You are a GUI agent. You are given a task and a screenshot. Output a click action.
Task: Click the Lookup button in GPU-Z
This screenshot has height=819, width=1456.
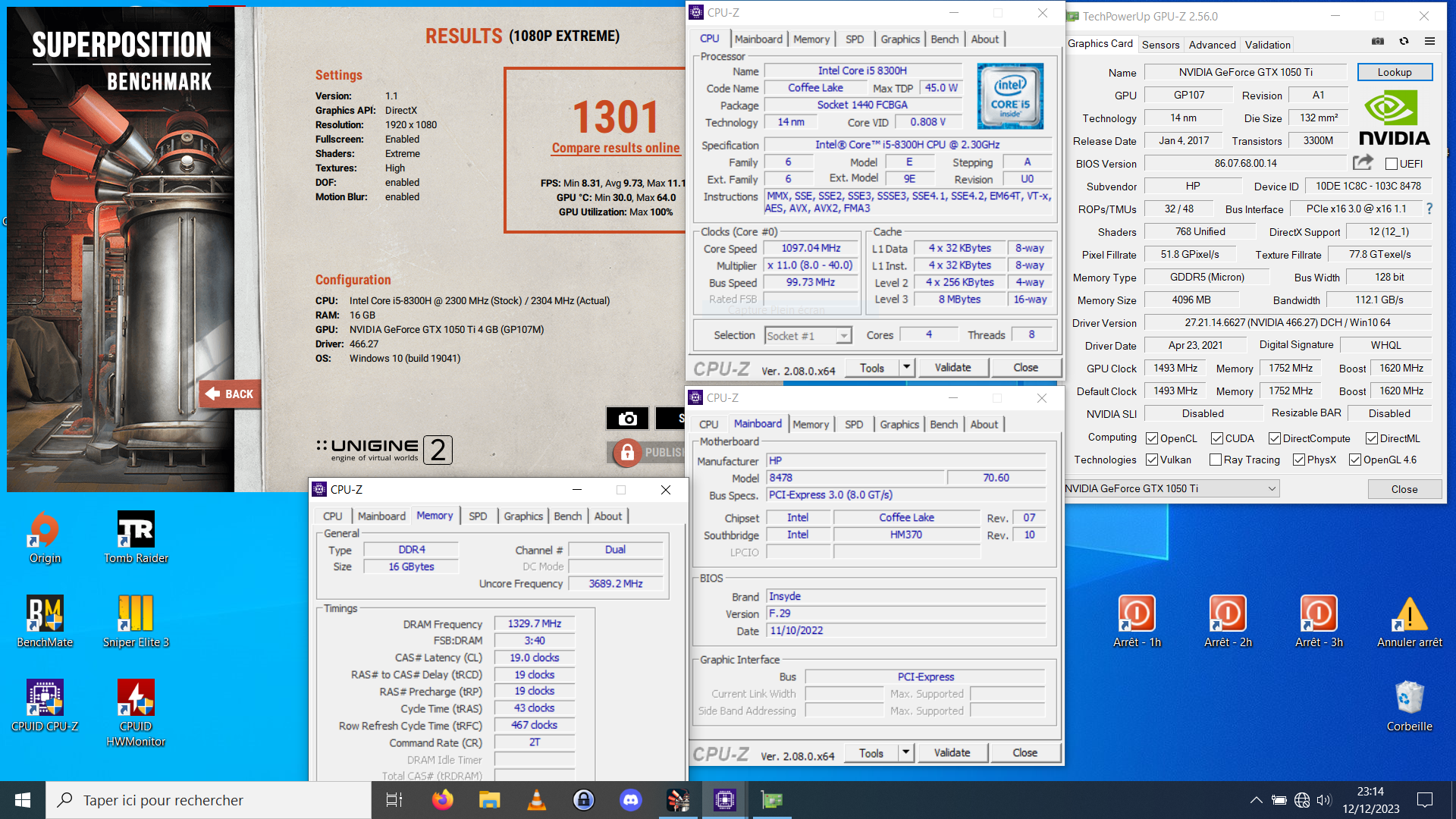click(x=1395, y=72)
